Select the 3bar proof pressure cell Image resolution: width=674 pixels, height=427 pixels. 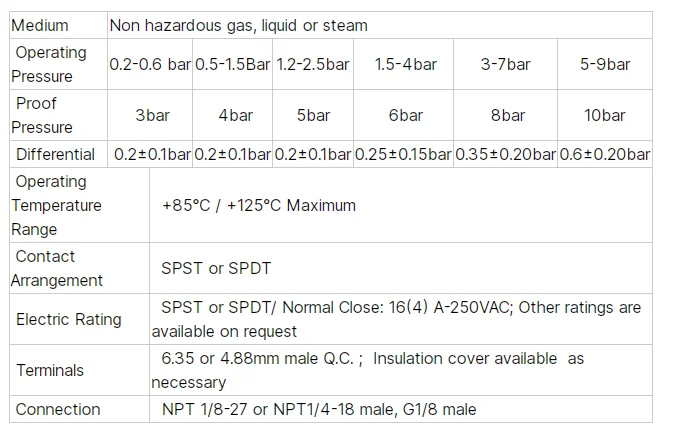[x=152, y=115]
